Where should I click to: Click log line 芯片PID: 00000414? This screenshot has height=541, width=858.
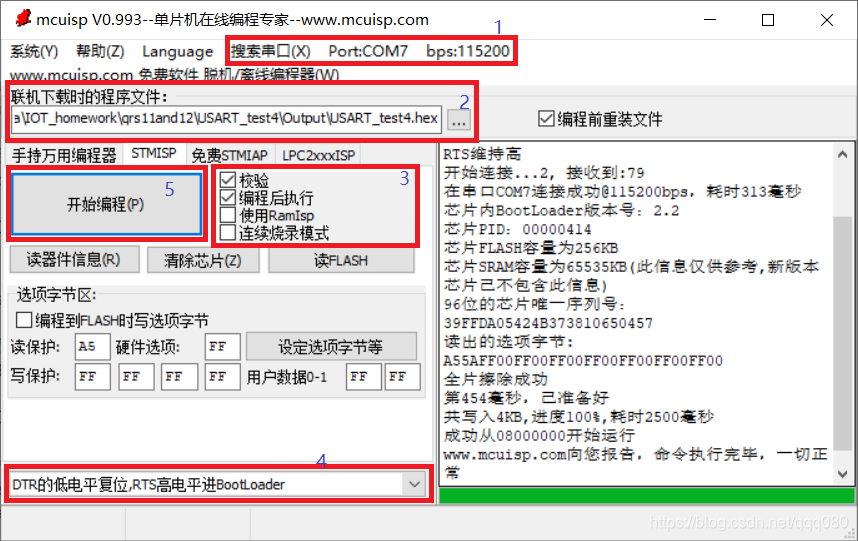(x=518, y=229)
